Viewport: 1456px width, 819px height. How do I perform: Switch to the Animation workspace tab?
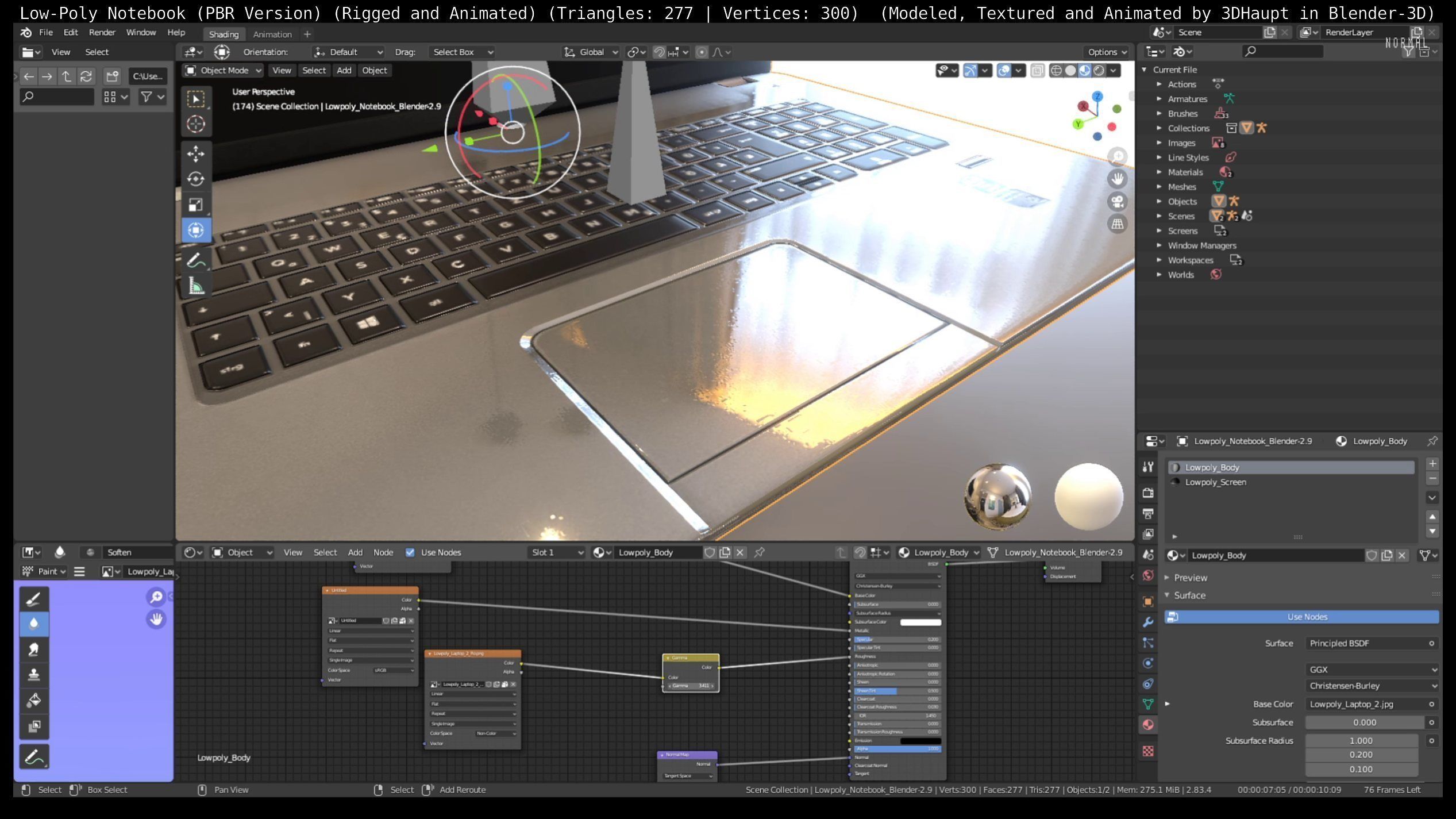coord(272,34)
